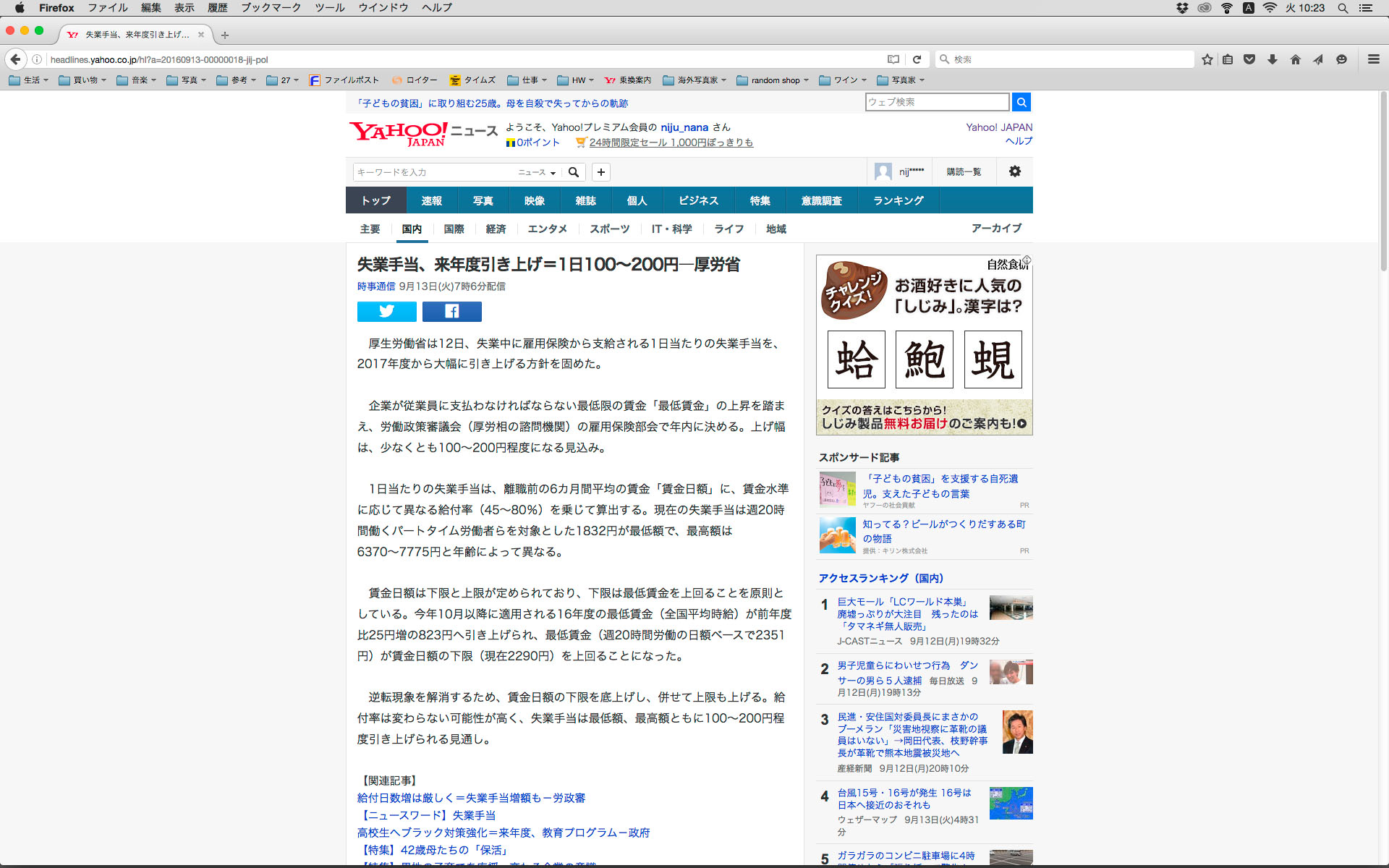Click the blue web search magnifier button
This screenshot has height=868, width=1389.
[1021, 102]
